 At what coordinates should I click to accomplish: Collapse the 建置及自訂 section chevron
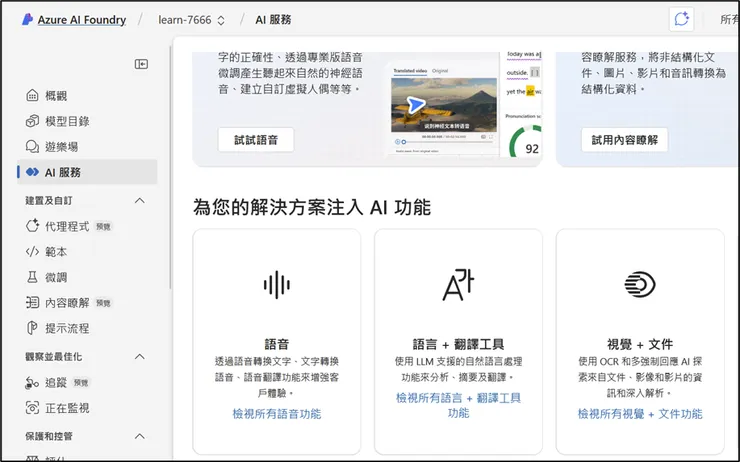coord(140,201)
